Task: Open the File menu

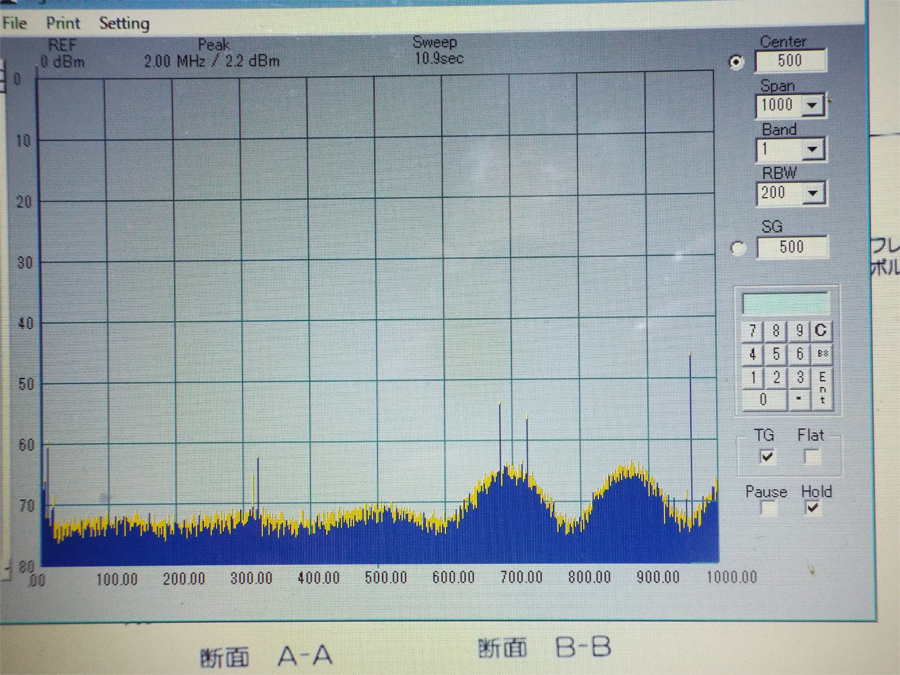Action: 15,23
